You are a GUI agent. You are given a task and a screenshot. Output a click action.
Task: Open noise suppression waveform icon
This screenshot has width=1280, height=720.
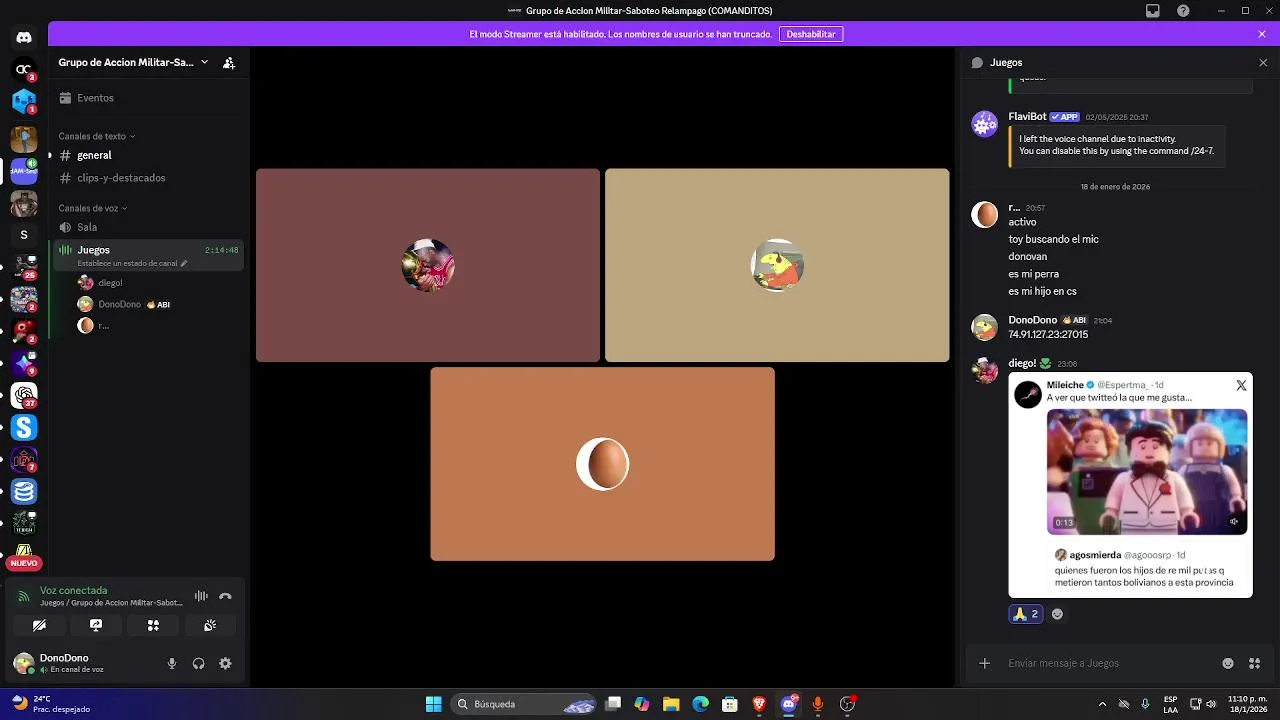tap(201, 596)
